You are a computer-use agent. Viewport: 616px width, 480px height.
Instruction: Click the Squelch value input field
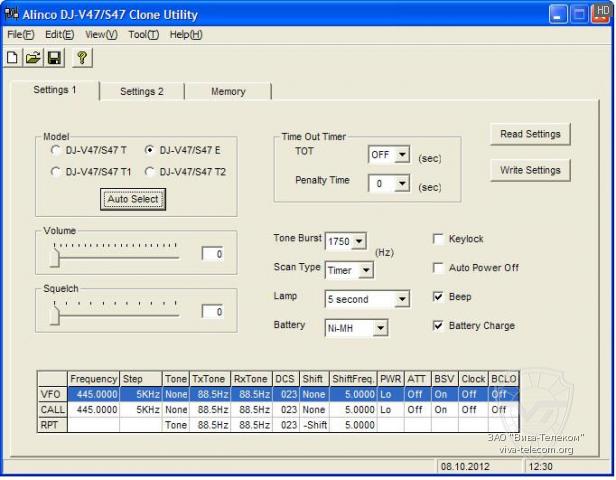pos(212,312)
